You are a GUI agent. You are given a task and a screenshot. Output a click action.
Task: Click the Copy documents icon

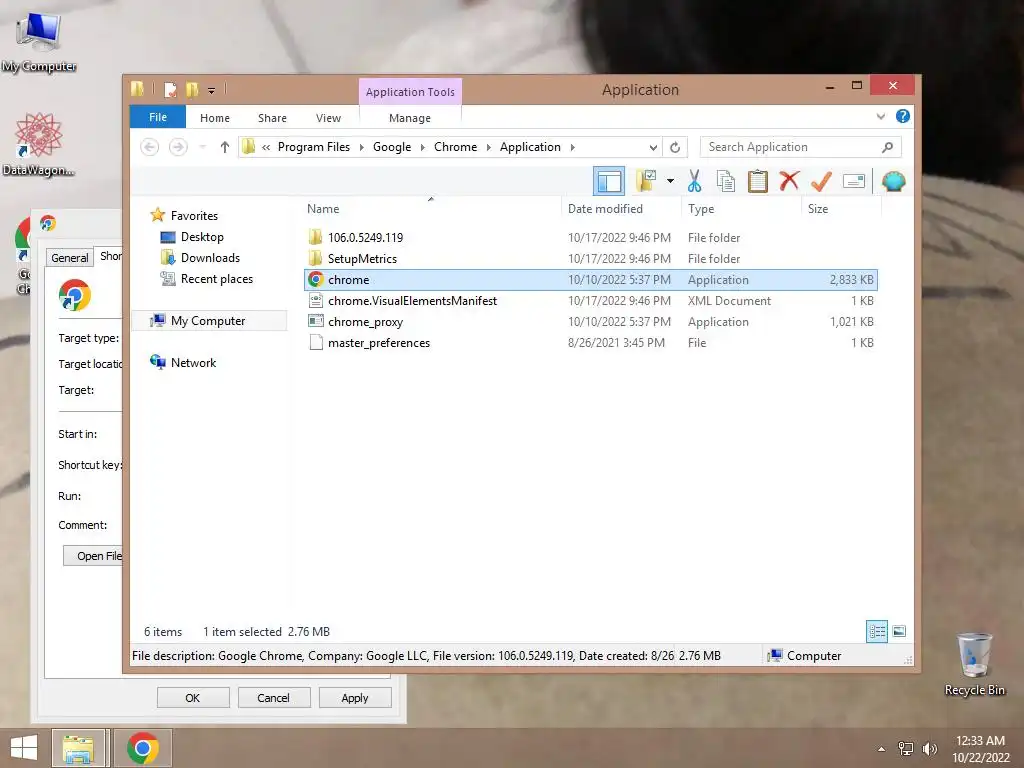(726, 181)
